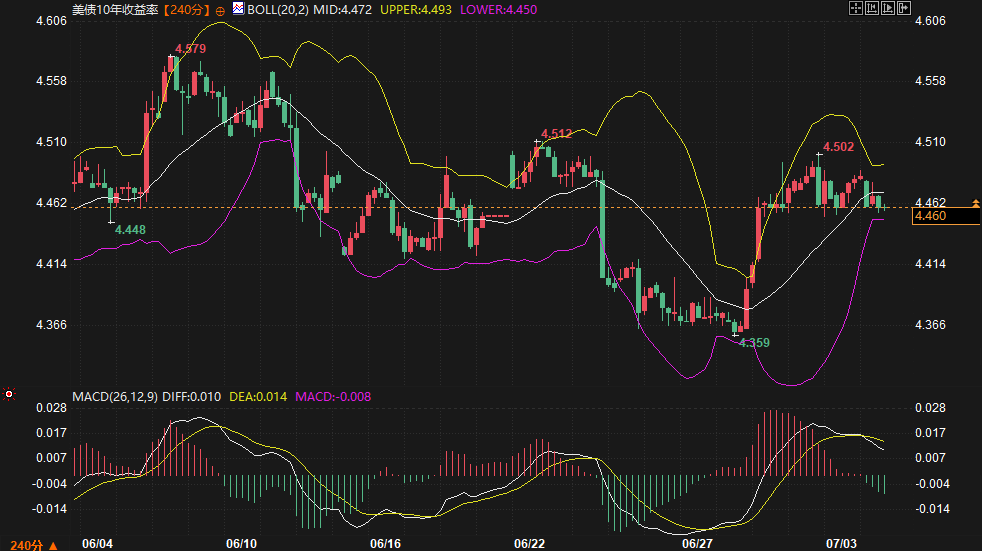
Task: Click the 美债10年收益率 chart title
Action: (115, 9)
